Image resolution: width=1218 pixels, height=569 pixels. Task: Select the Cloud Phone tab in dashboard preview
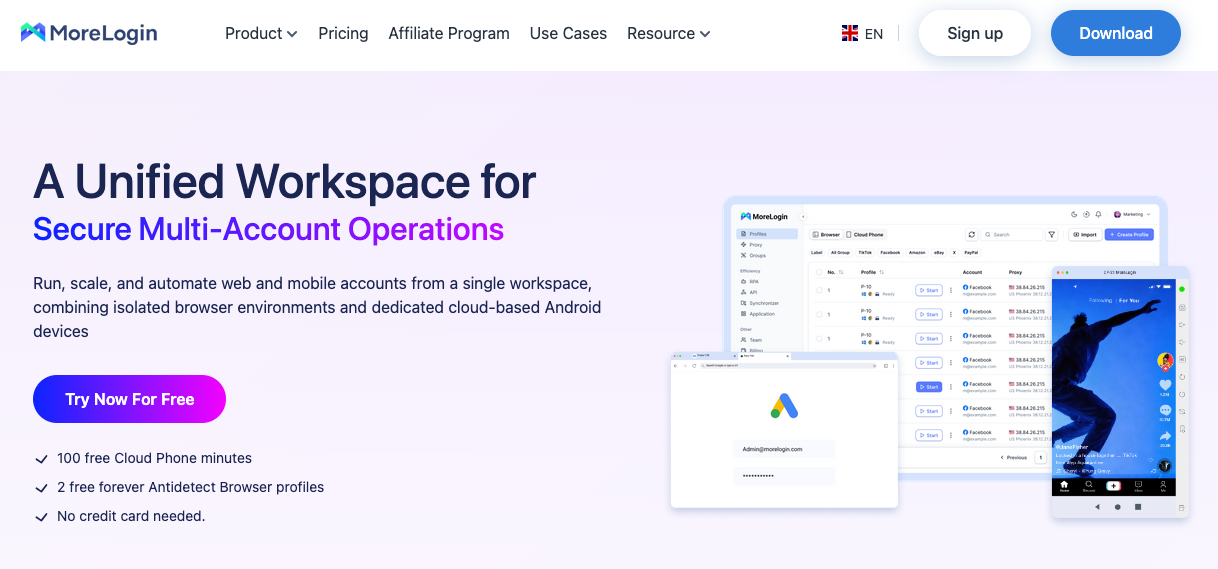click(x=865, y=234)
